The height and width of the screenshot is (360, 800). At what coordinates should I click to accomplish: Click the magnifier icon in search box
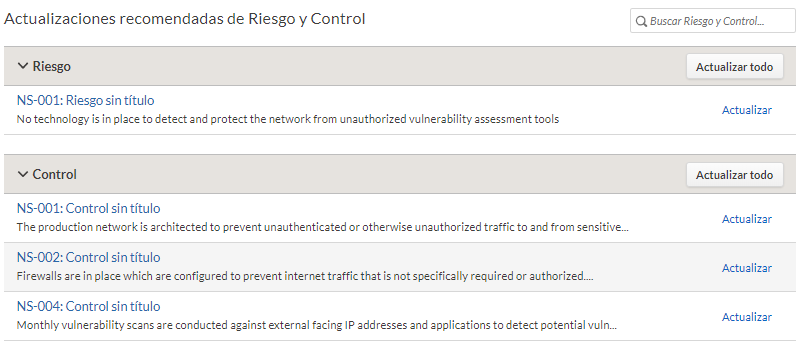coord(641,21)
